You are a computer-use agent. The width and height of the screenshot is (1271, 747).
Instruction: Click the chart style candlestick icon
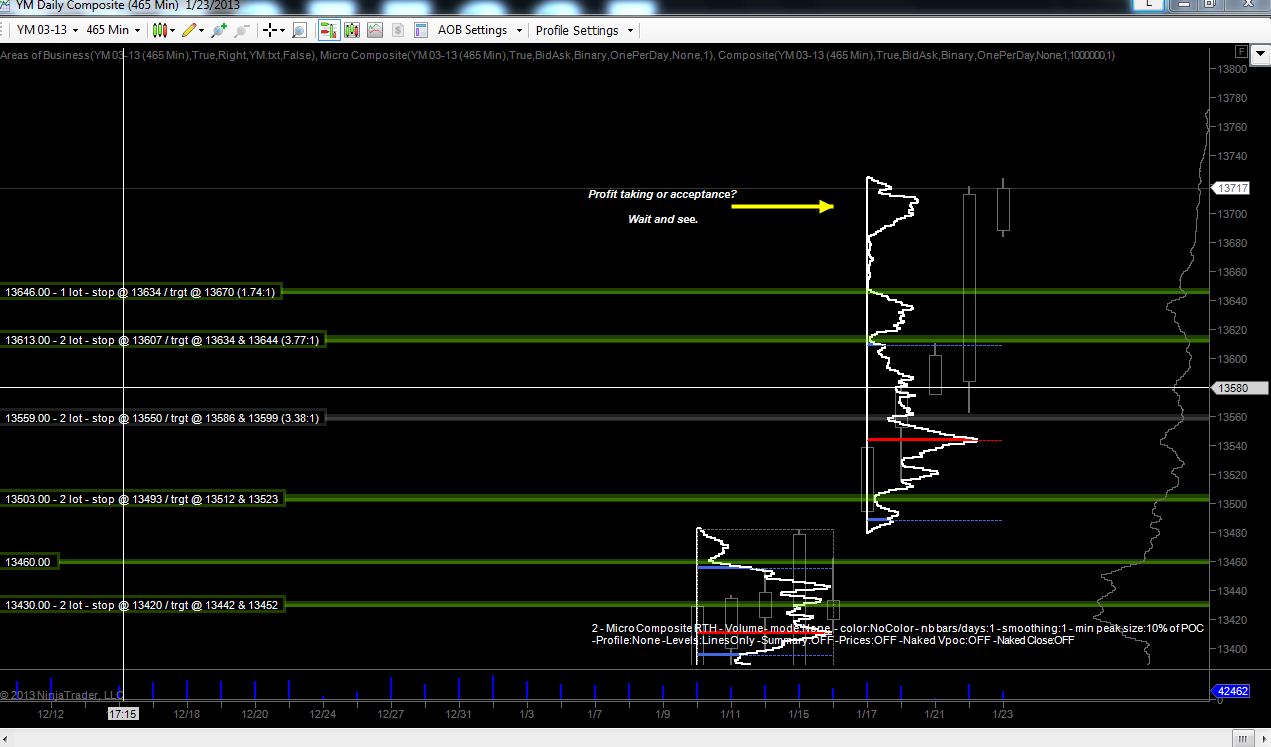point(158,30)
